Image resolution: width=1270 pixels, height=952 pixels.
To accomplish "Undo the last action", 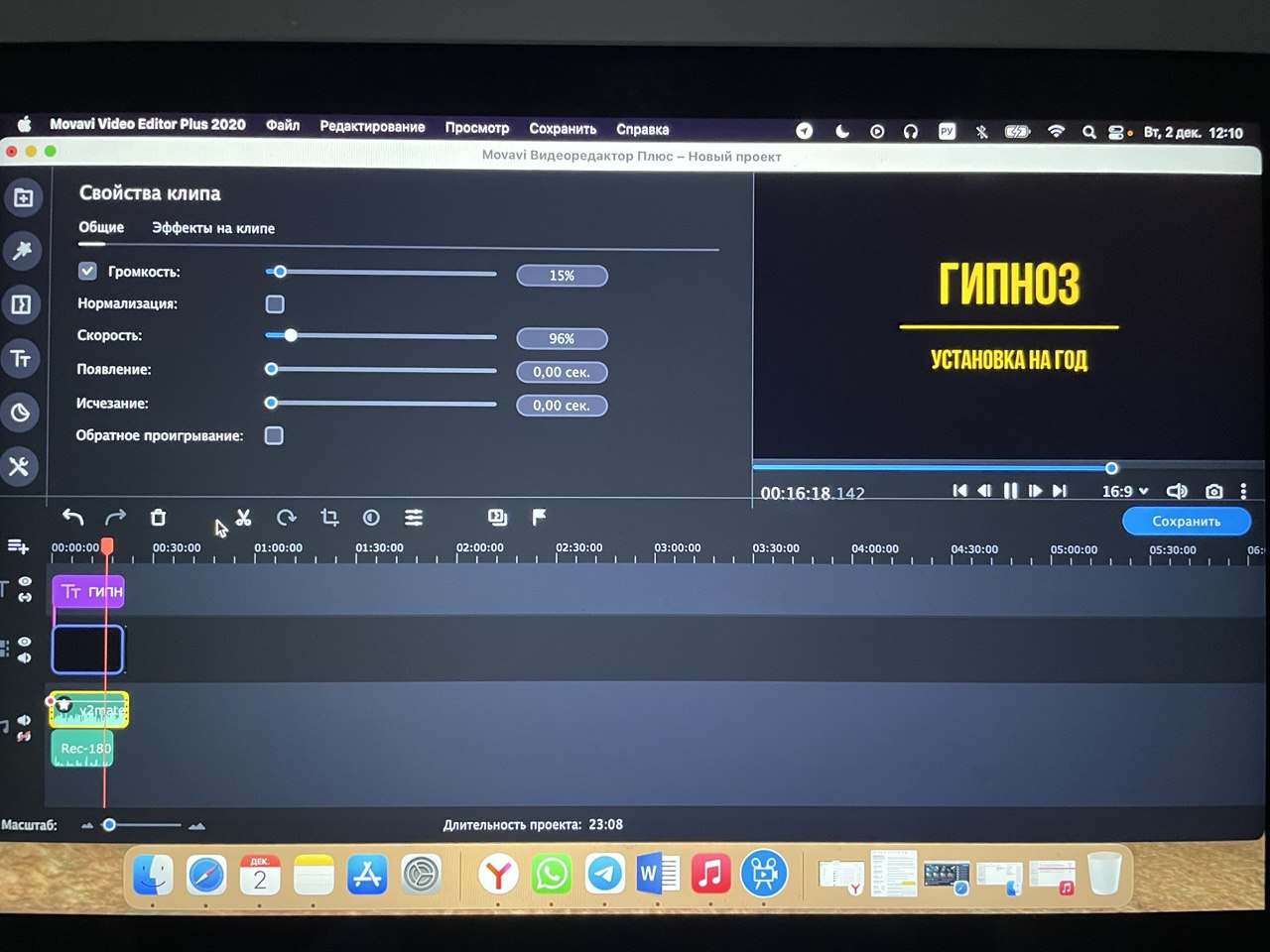I will (x=72, y=517).
